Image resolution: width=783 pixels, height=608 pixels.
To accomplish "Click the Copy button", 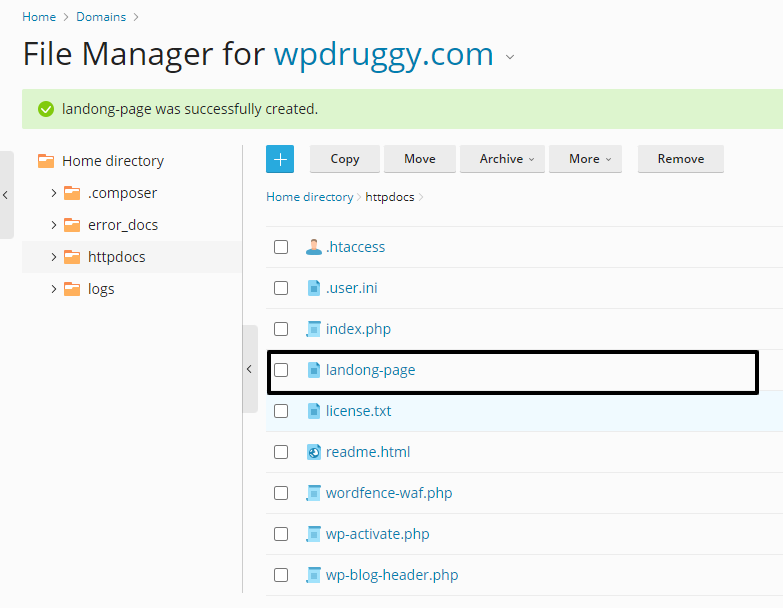I will click(x=345, y=159).
